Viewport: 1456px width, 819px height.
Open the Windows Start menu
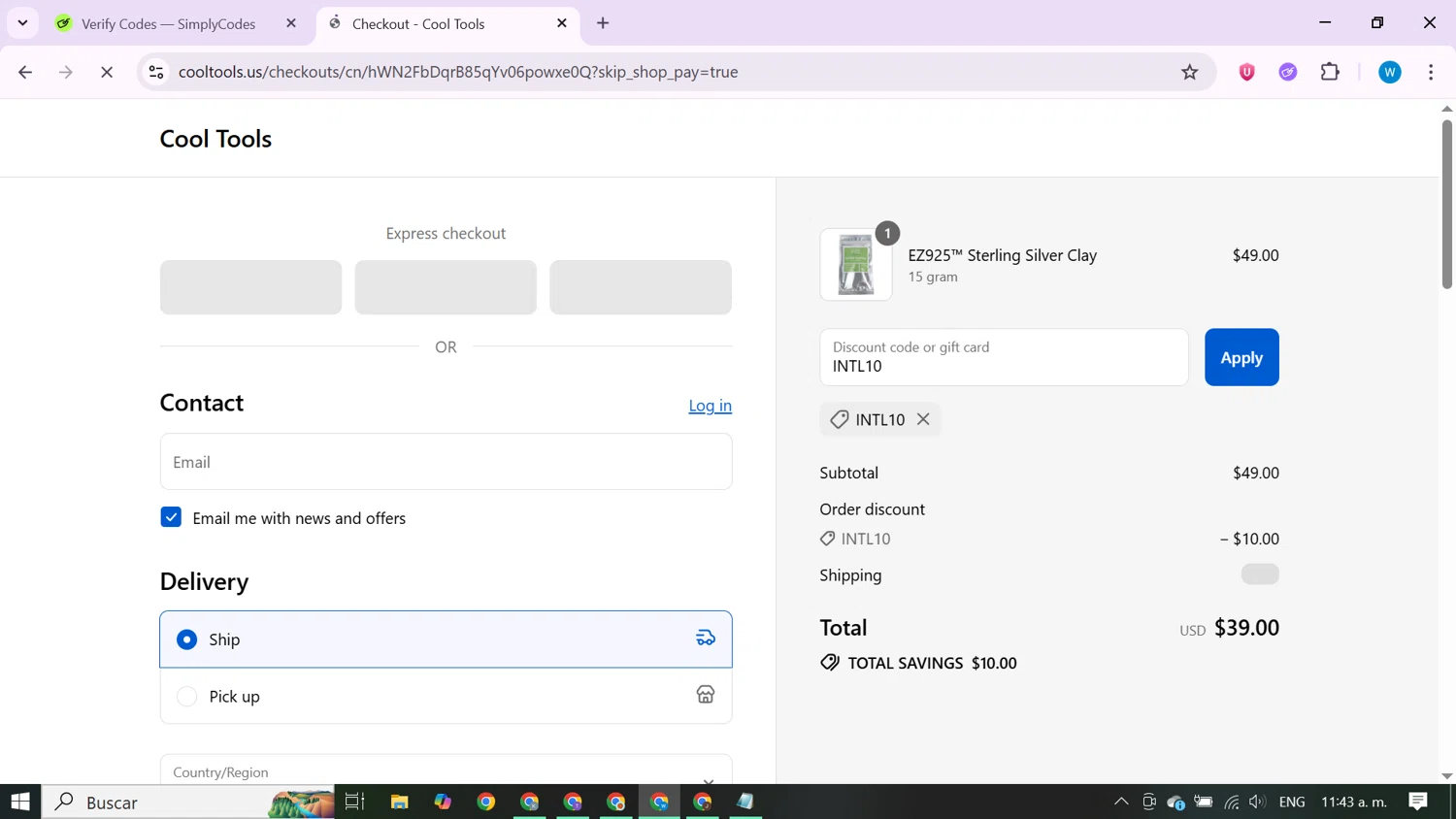point(20,802)
